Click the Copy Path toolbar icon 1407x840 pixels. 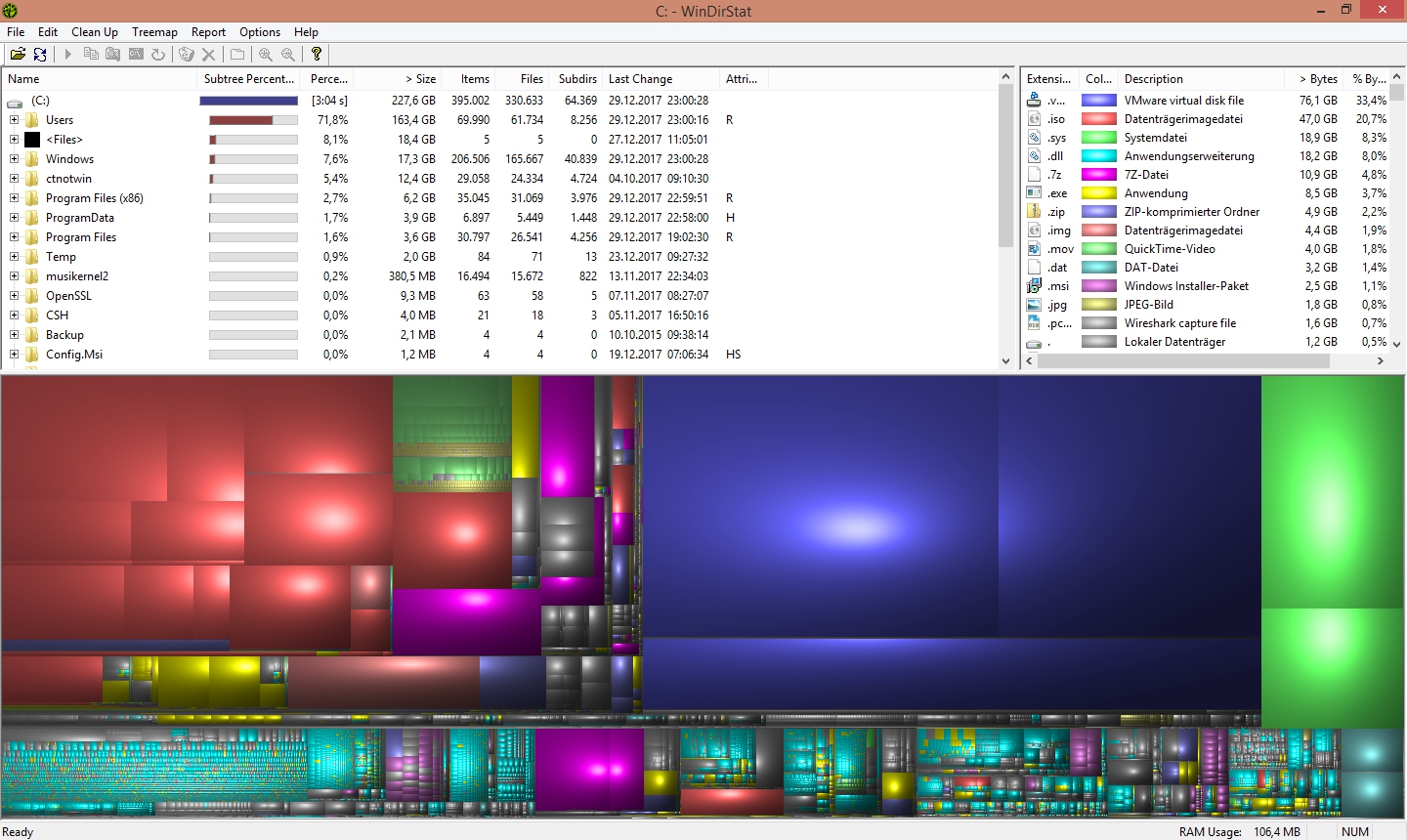[x=91, y=55]
